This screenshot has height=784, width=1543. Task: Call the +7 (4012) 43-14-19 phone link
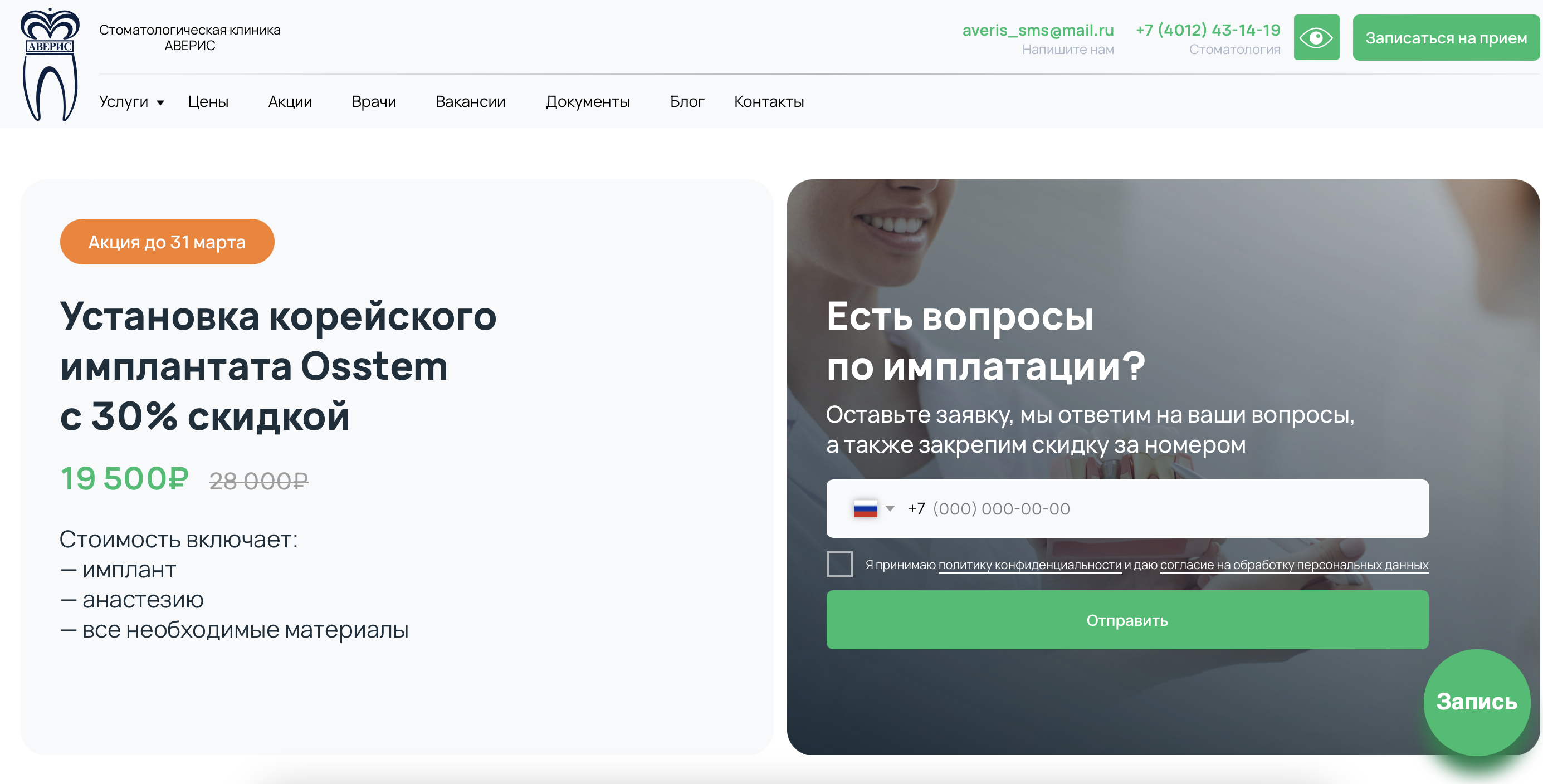[x=1208, y=30]
